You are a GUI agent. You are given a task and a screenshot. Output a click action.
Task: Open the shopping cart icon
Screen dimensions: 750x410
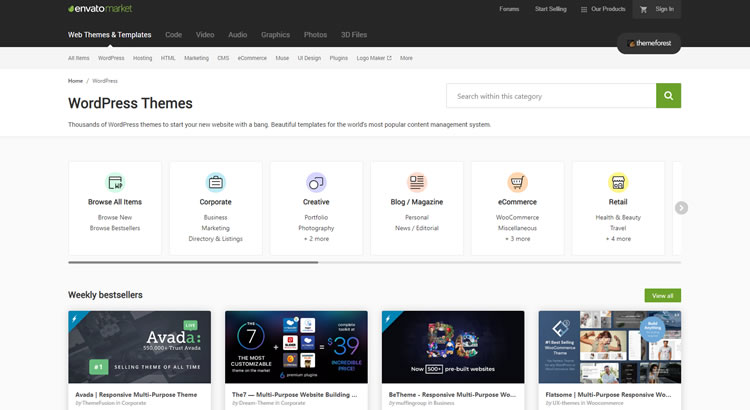tap(643, 9)
